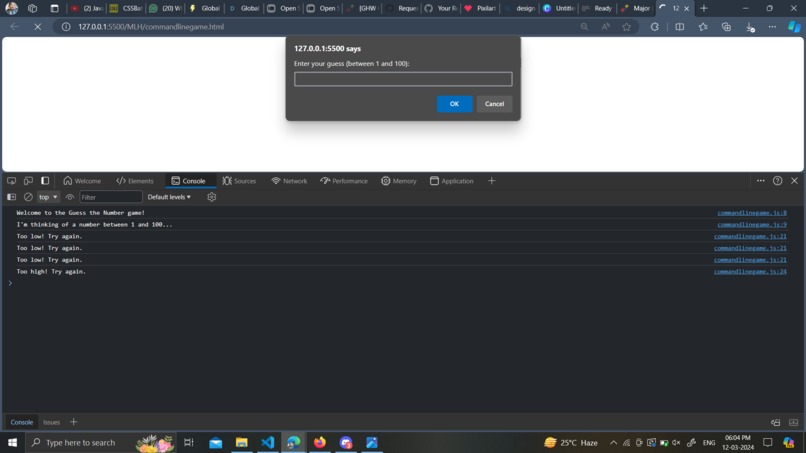The height and width of the screenshot is (453, 806).
Task: Open Windows Start menu
Action: pyautogui.click(x=12, y=442)
